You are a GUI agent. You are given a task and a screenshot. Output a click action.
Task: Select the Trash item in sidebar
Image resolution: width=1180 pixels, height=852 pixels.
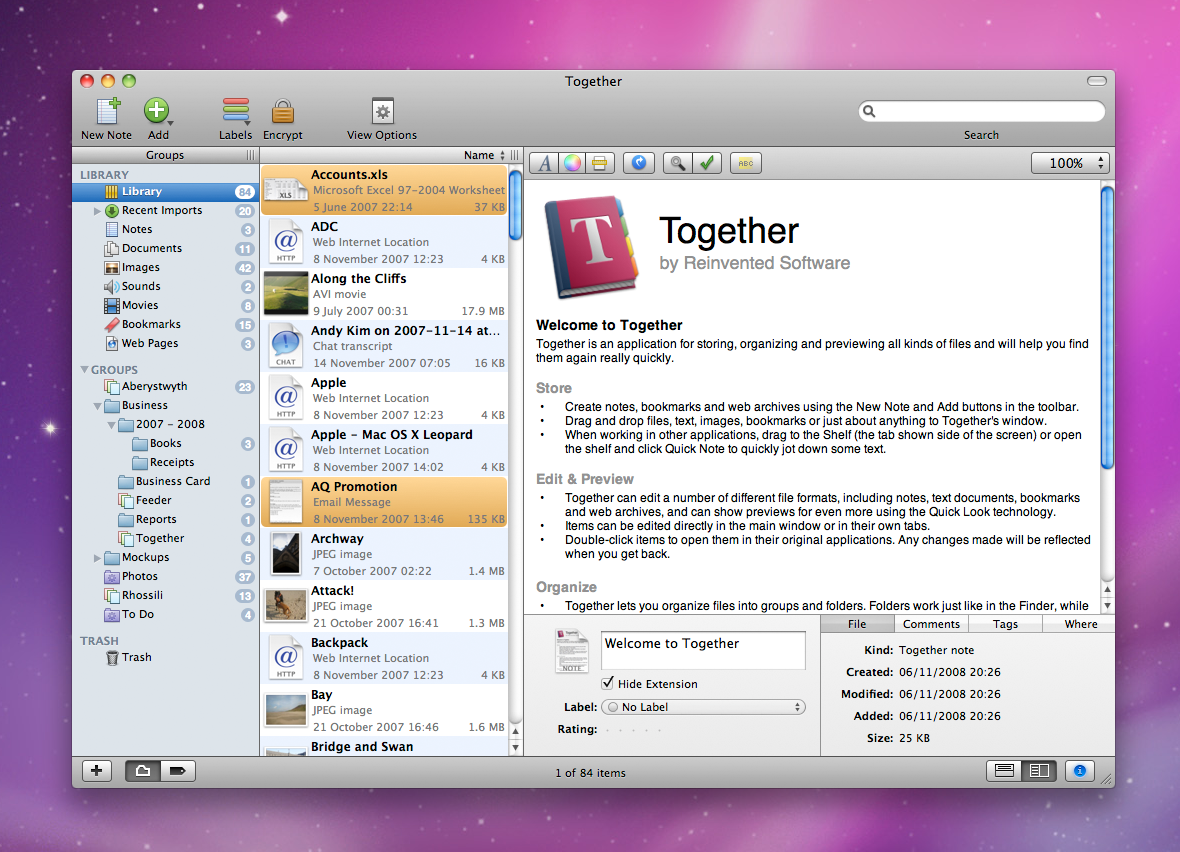(166, 657)
